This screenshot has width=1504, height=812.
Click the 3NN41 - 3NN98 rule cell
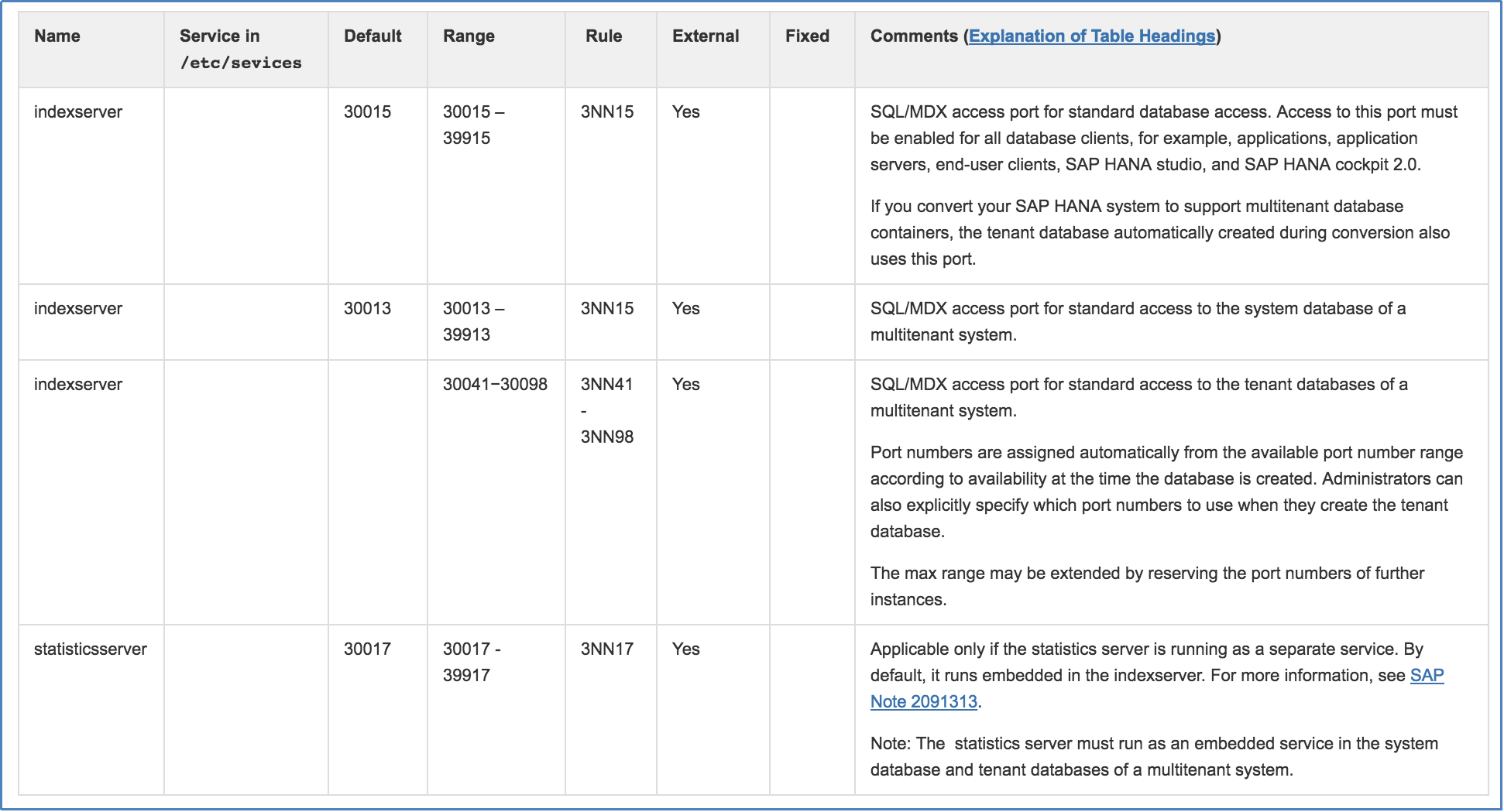coord(607,410)
